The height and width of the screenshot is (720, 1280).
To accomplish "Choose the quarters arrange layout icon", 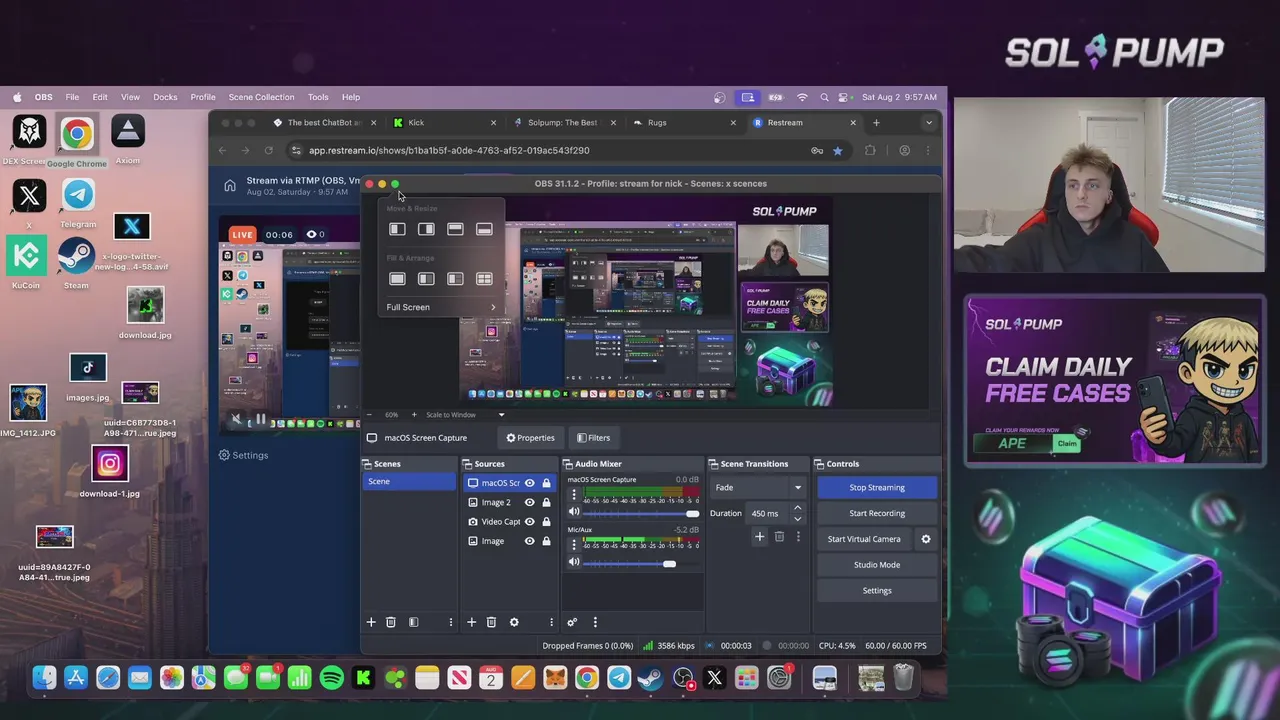I will pyautogui.click(x=484, y=279).
